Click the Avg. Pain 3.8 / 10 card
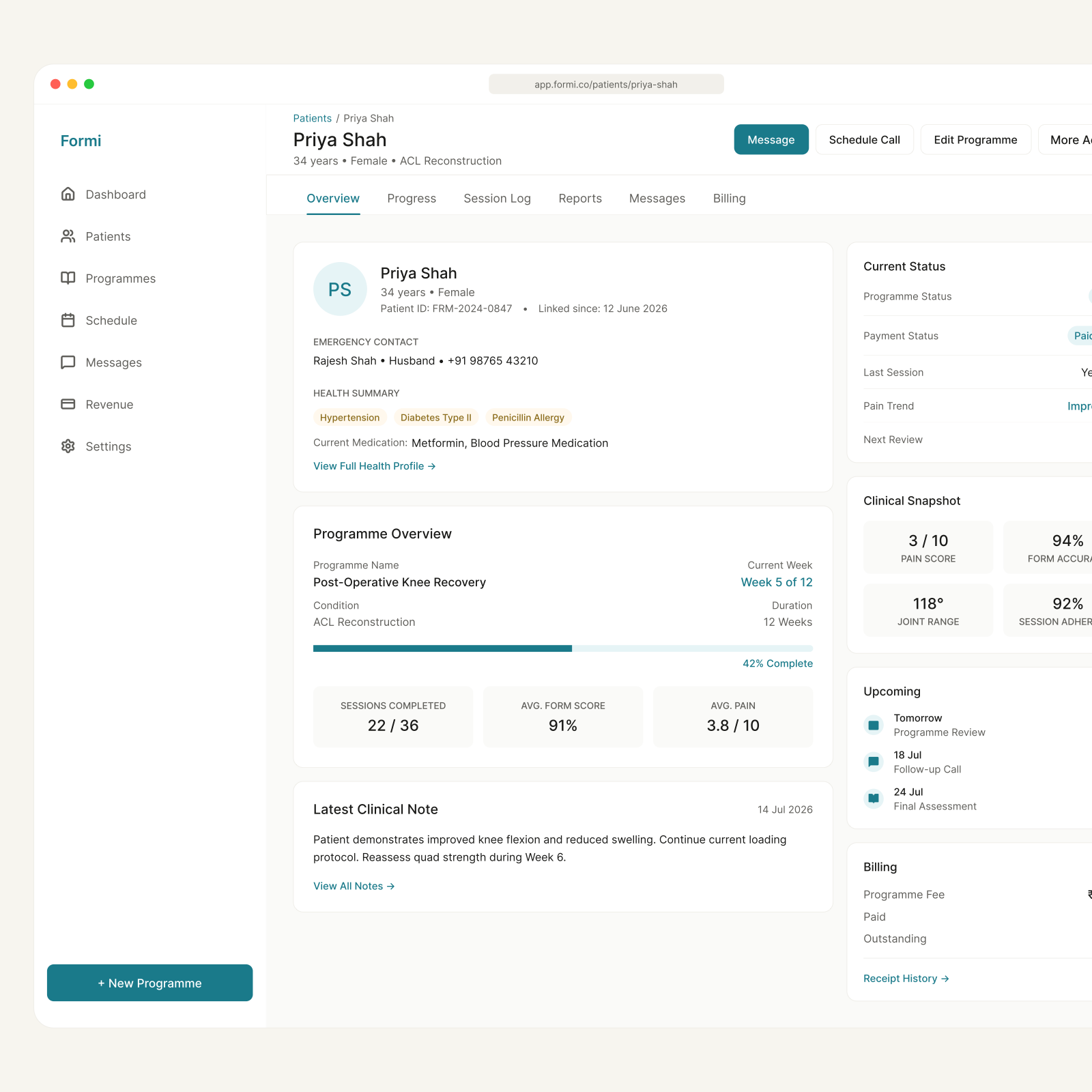The width and height of the screenshot is (1092, 1092). coord(733,717)
